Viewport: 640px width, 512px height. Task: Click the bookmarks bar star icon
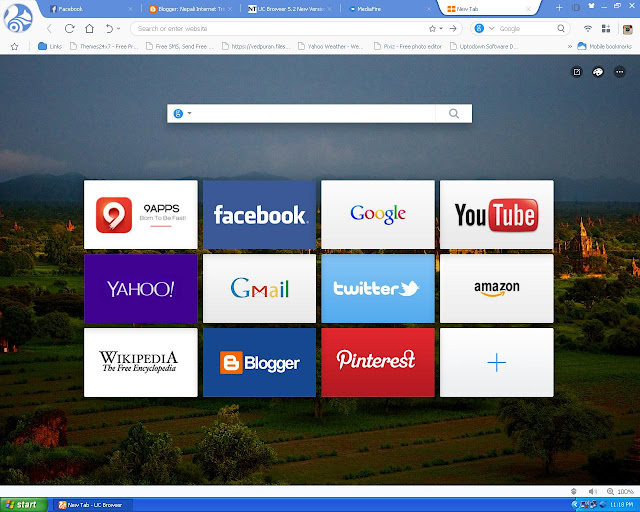coord(14,47)
